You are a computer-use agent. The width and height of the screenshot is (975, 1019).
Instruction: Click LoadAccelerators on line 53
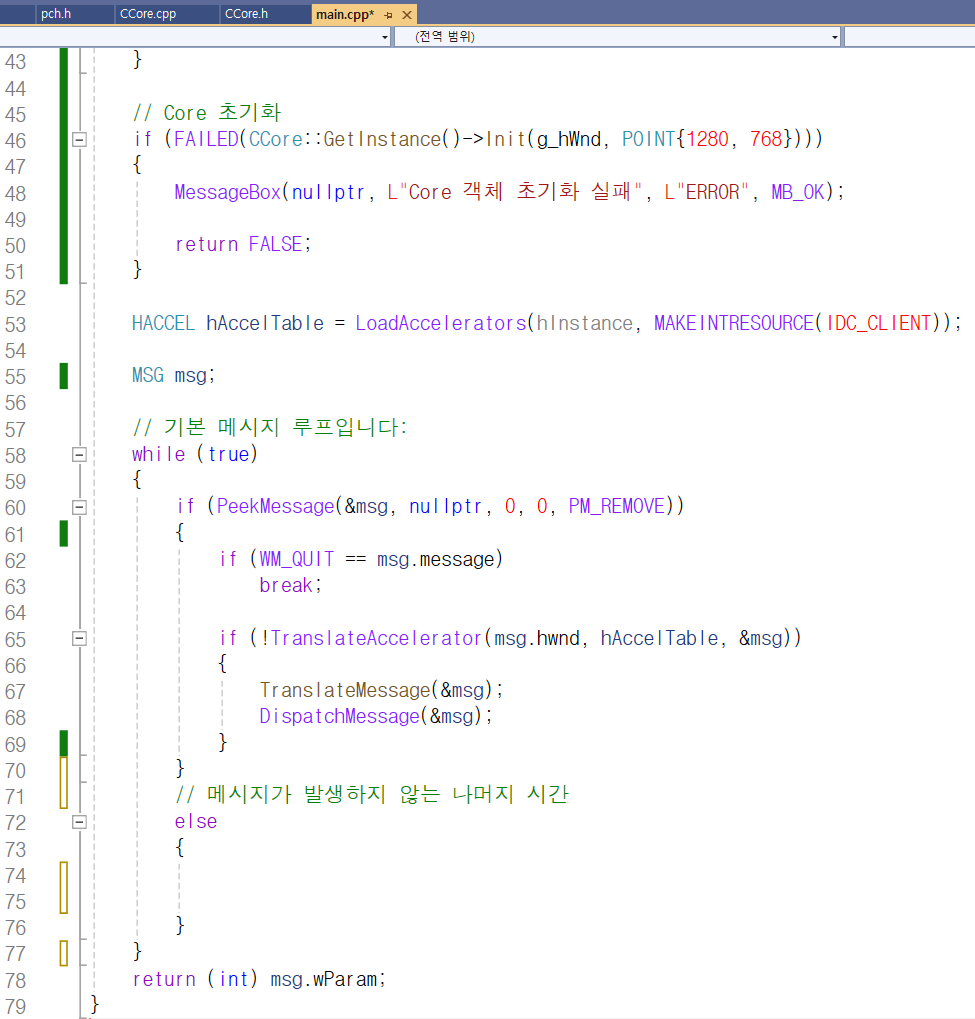(440, 323)
